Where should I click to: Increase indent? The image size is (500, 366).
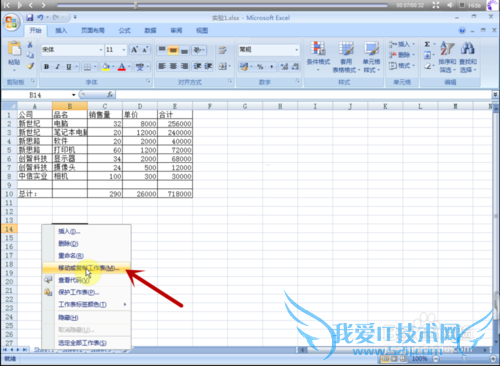pos(208,66)
